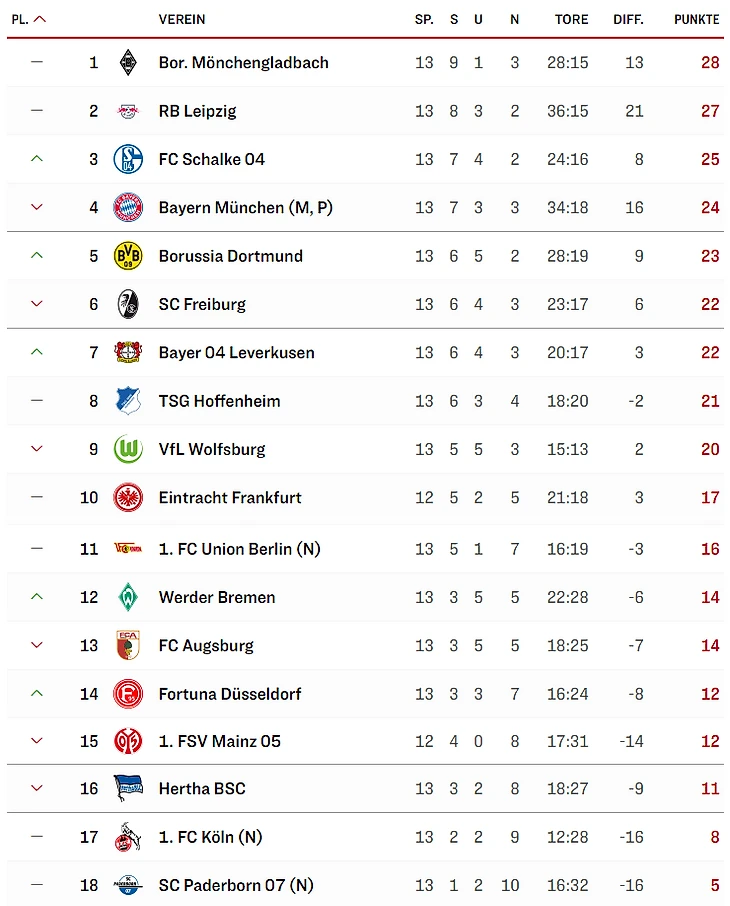Screen dimensions: 730x906
Task: Click the VfL Wolfsburg logo
Action: coord(127,449)
